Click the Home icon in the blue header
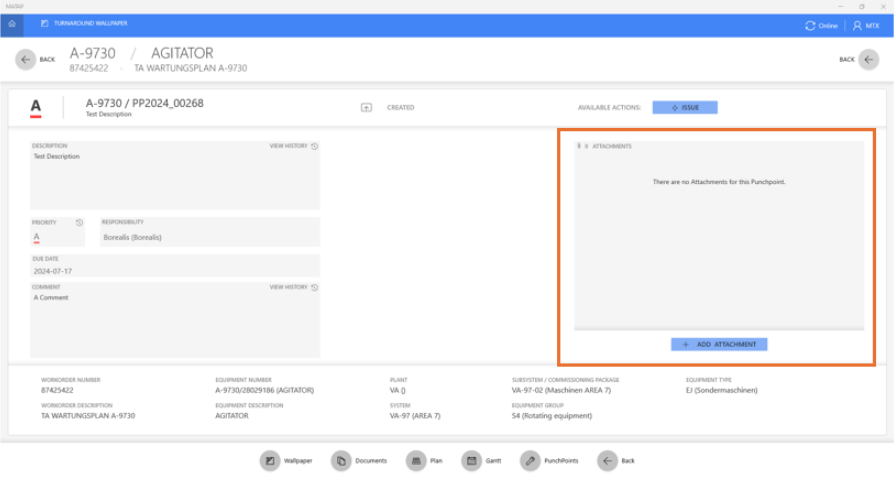Image resolution: width=896 pixels, height=488 pixels. (x=12, y=24)
